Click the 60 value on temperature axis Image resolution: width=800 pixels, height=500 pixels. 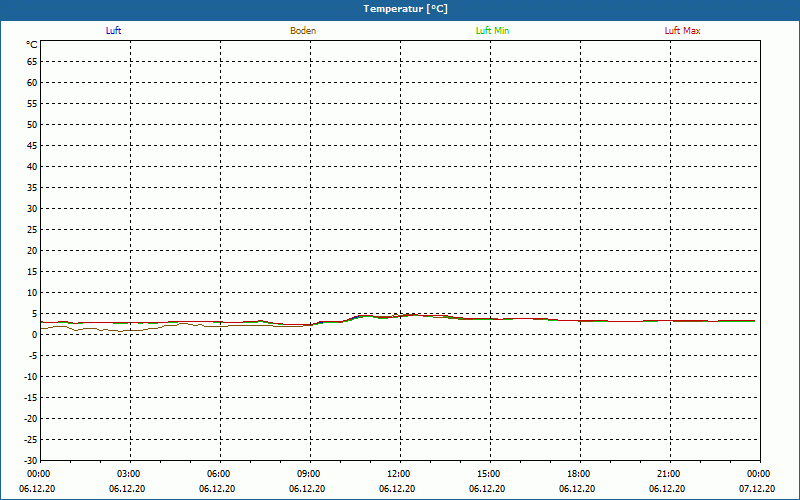point(32,83)
